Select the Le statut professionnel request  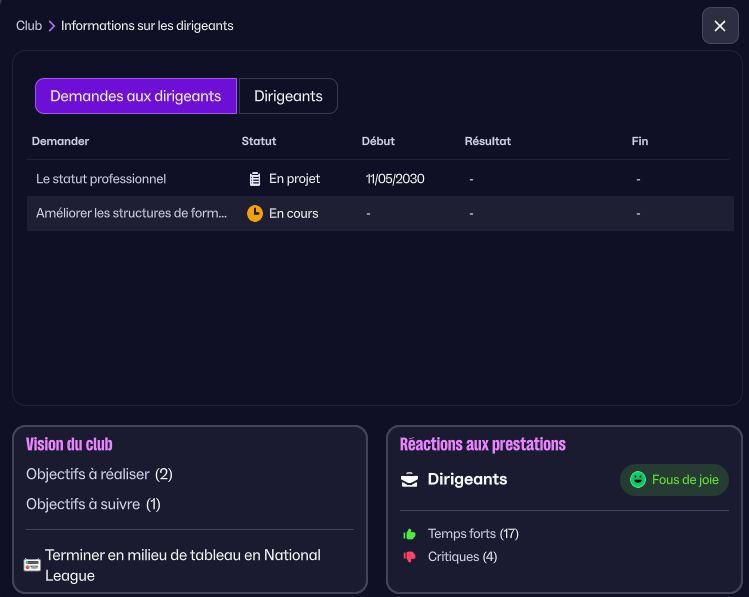tap(380, 179)
